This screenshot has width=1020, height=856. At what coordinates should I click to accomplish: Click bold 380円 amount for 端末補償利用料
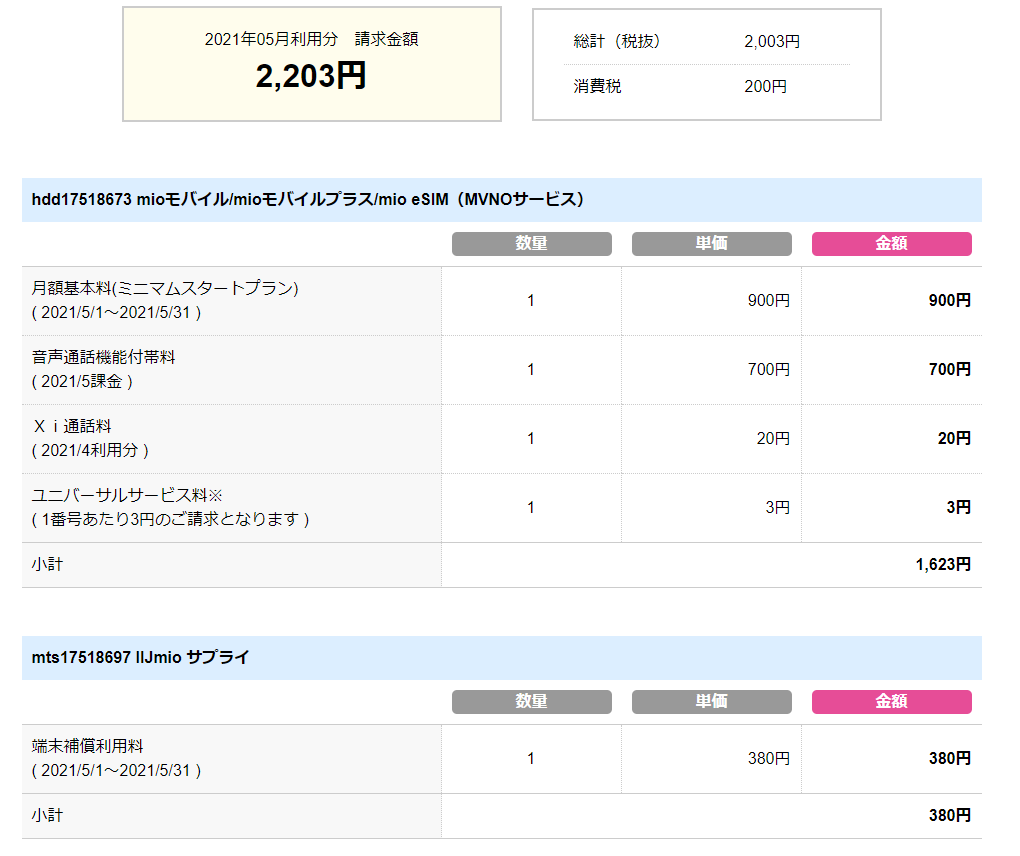(x=950, y=758)
